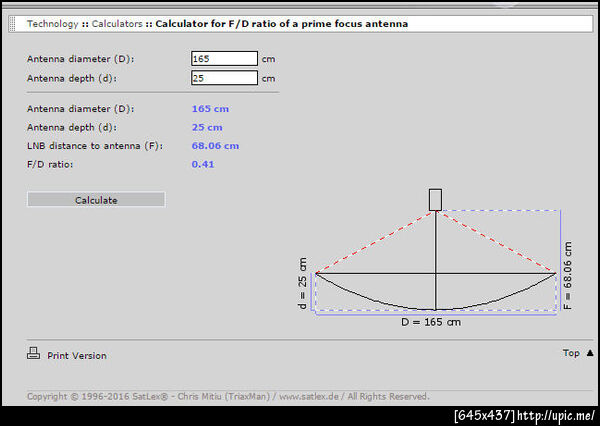Open the Calculators breadcrumb link
The image size is (600, 426).
117,24
